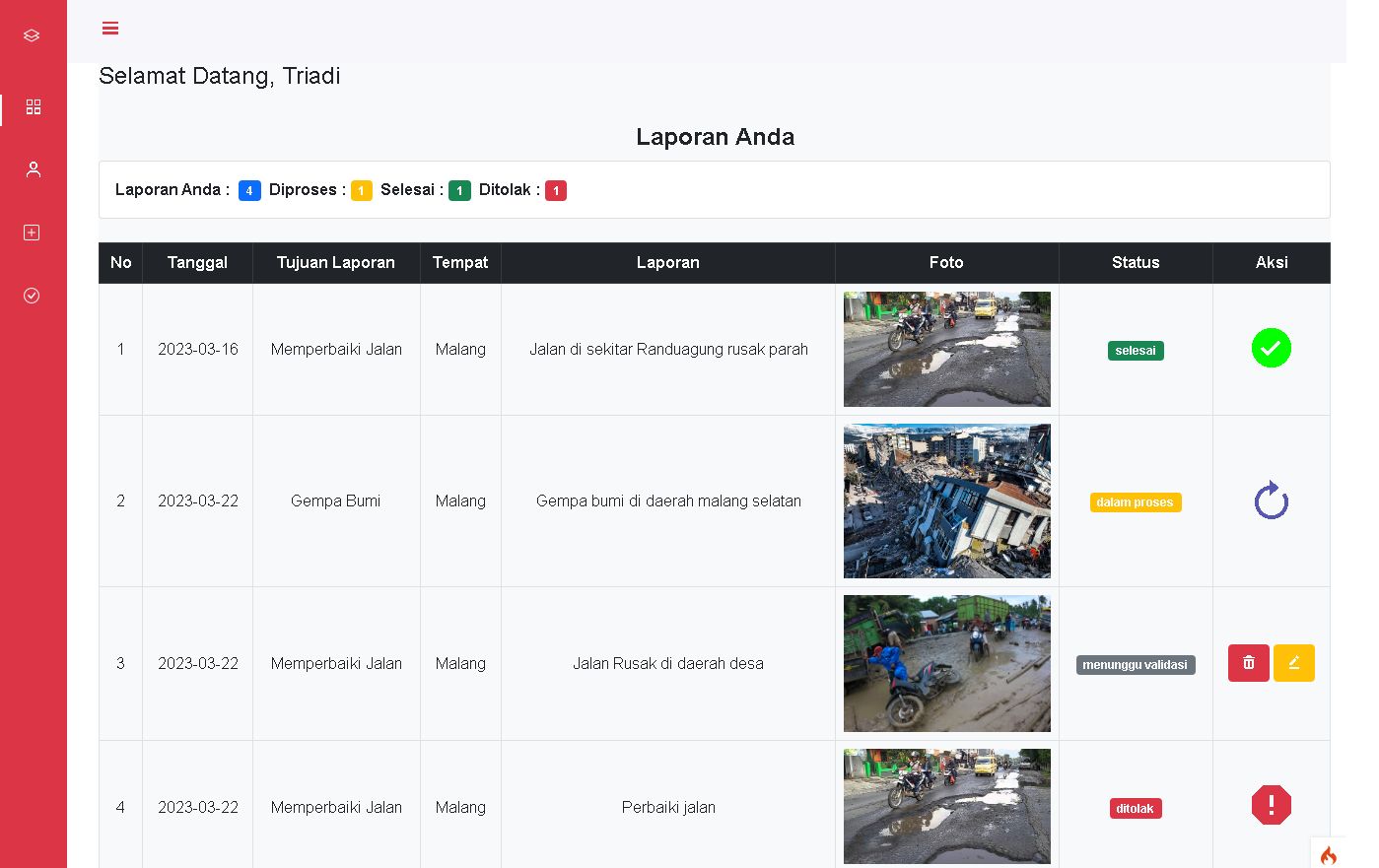Click the check circle icon in sidebar

coord(32,296)
